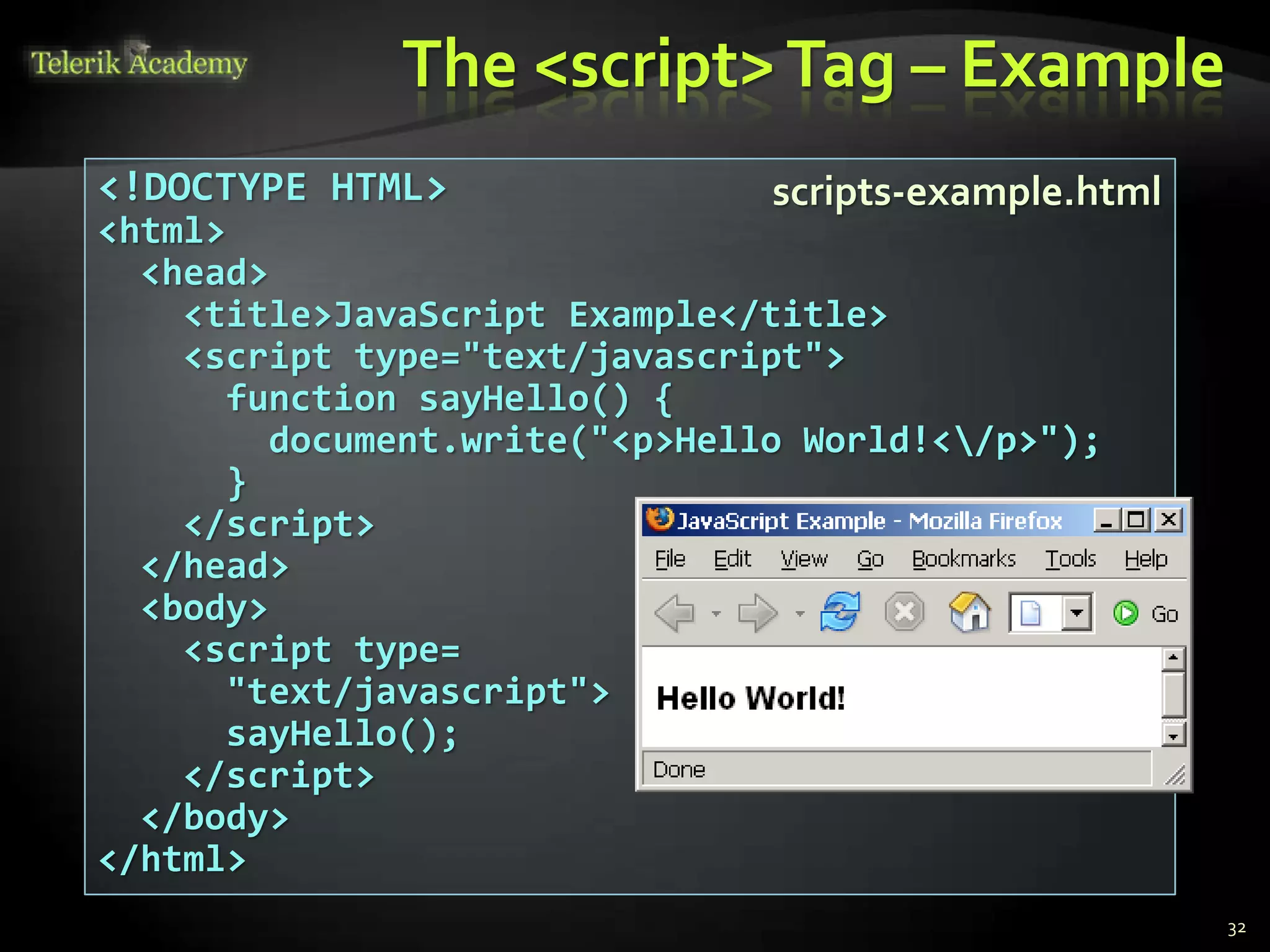Click the Done status bar text
This screenshot has width=1270, height=952.
tap(679, 770)
